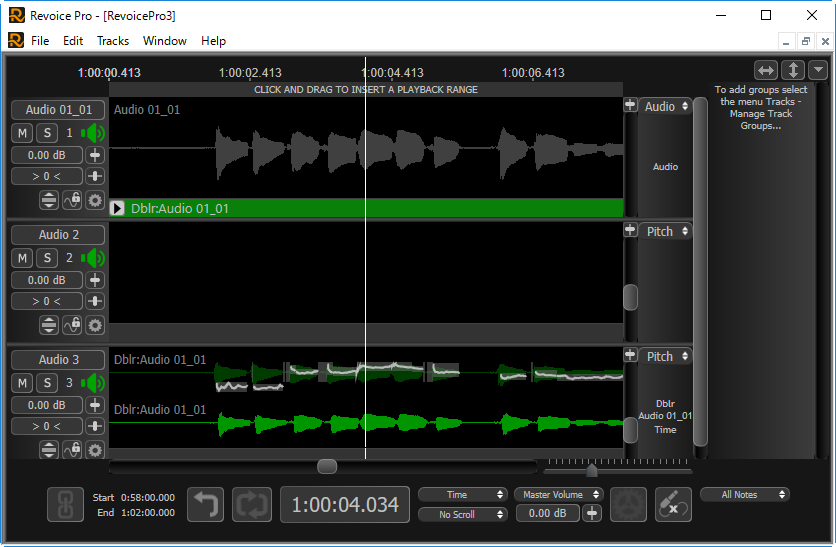
Task: Click plus icon beside Audio display dropdown
Action: point(630,105)
